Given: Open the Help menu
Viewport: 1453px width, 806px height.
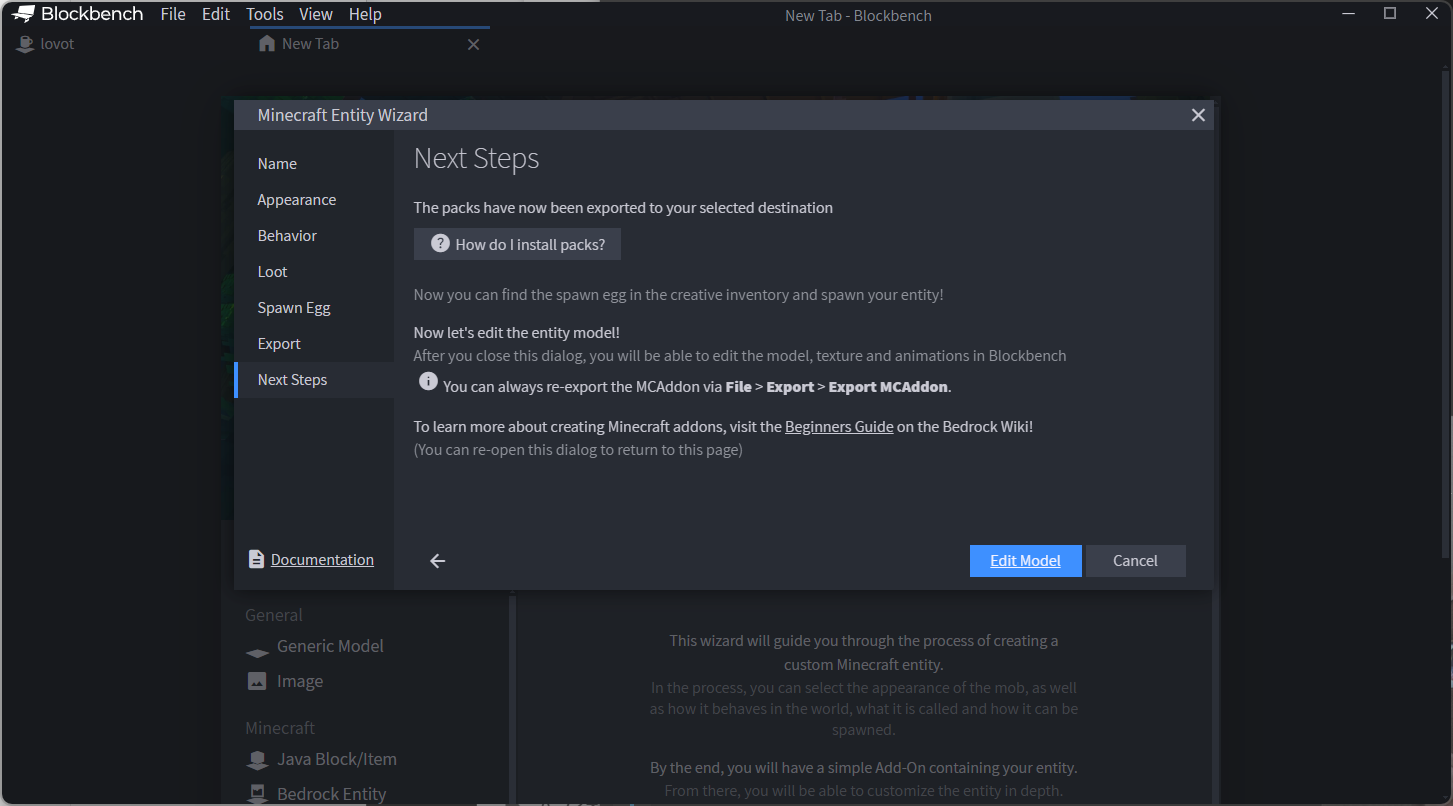Looking at the screenshot, I should click(x=365, y=14).
